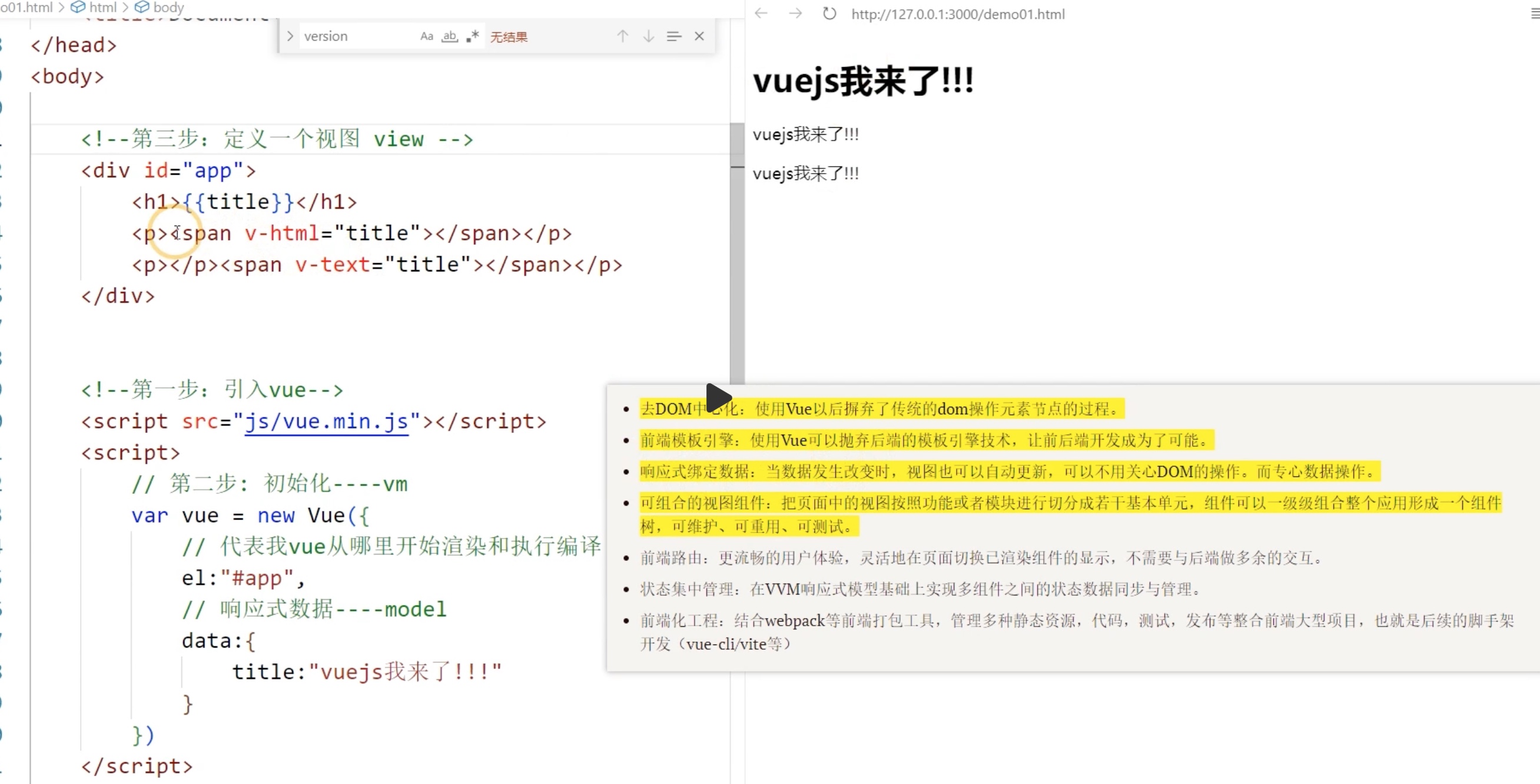This screenshot has height=784, width=1540.
Task: Click the v-text attribute in the code
Action: pyautogui.click(x=333, y=265)
